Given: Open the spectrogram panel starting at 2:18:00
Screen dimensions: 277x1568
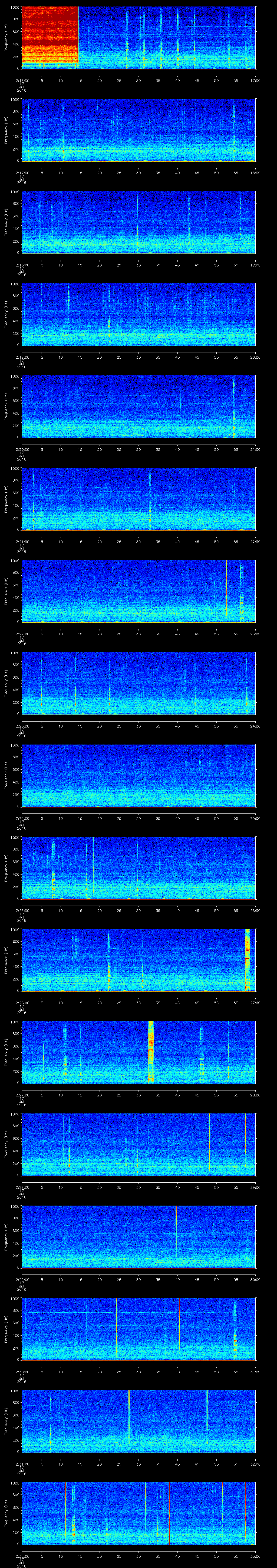Looking at the screenshot, I should (139, 223).
